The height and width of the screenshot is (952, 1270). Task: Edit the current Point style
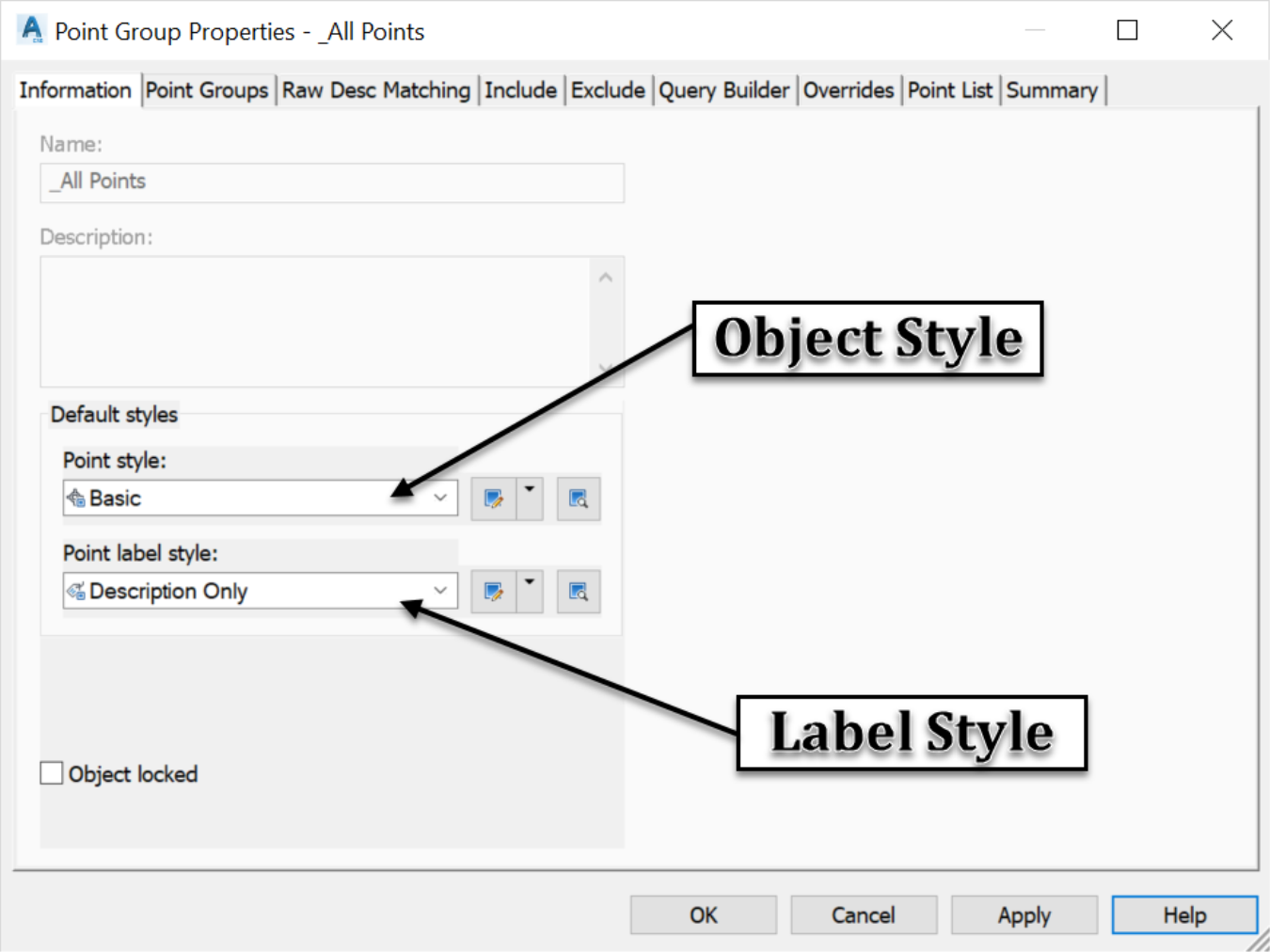point(493,499)
